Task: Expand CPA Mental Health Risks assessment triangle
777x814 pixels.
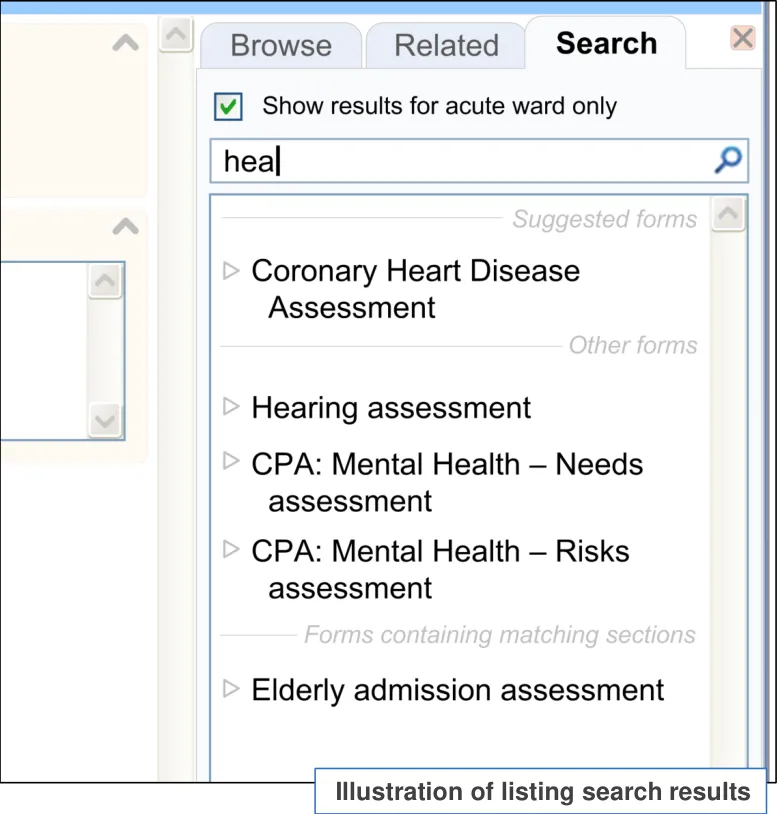Action: coord(232,549)
